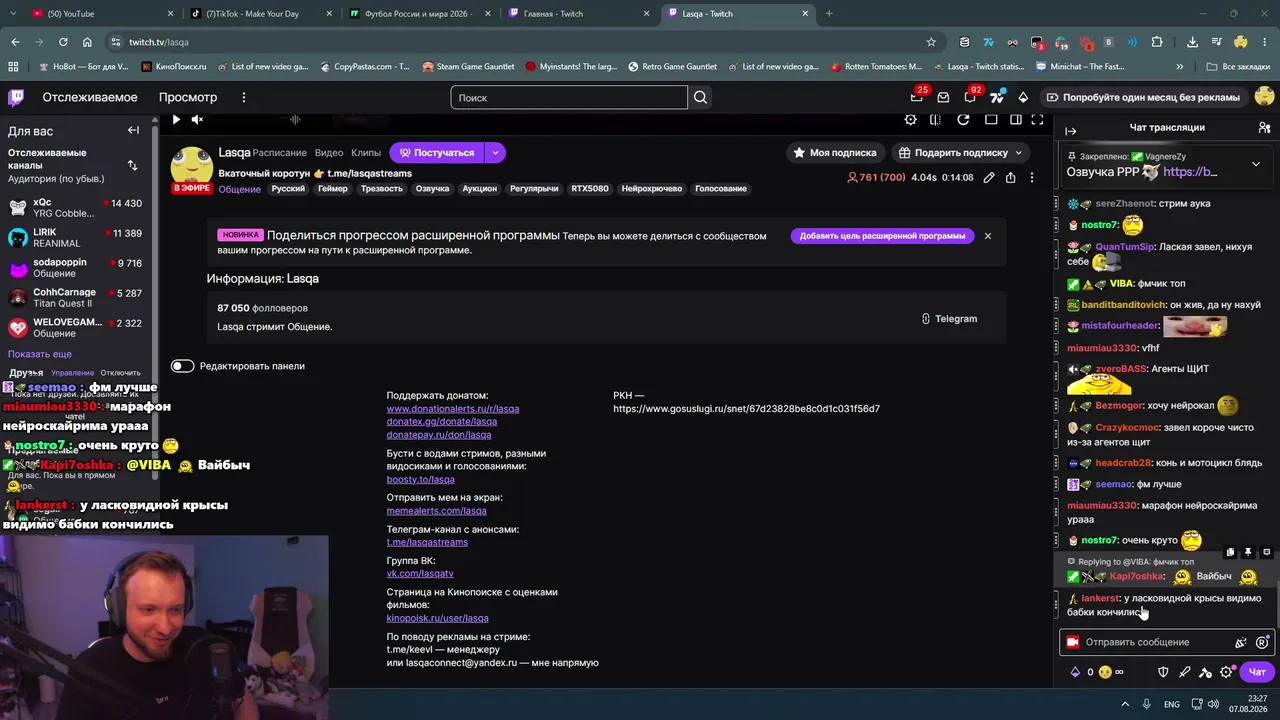Expand the Gift subscription dropdown
The width and height of the screenshot is (1280, 720).
1018,153
